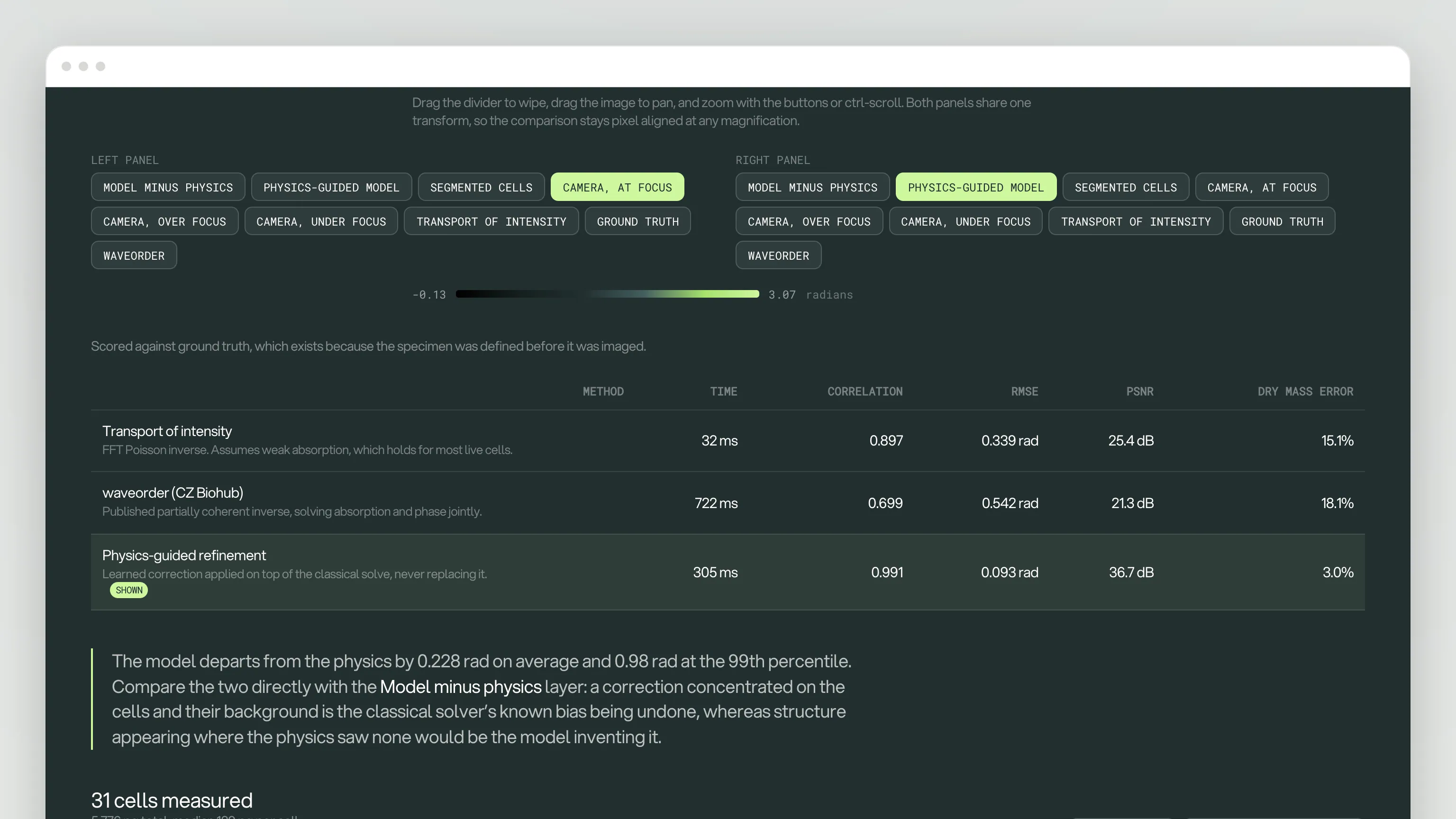Click the 3.0% dry mass error
The height and width of the screenshot is (819, 1456).
1338,573
